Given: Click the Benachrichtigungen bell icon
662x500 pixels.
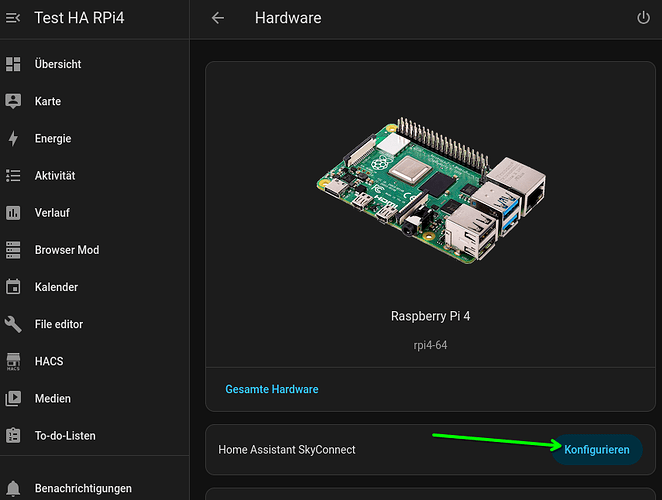Looking at the screenshot, I should pos(13,488).
